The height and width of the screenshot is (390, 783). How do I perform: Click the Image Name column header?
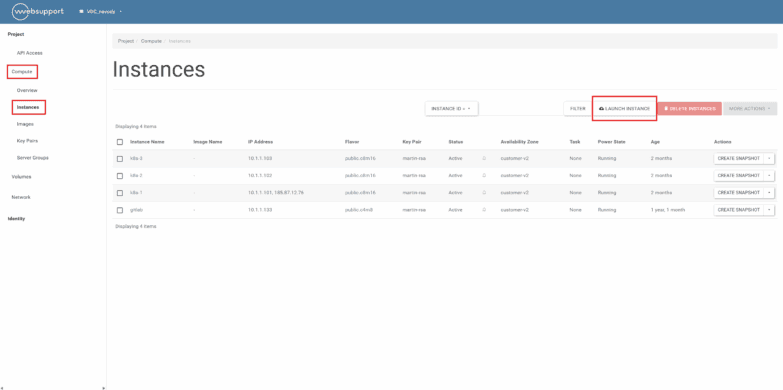pyautogui.click(x=208, y=142)
